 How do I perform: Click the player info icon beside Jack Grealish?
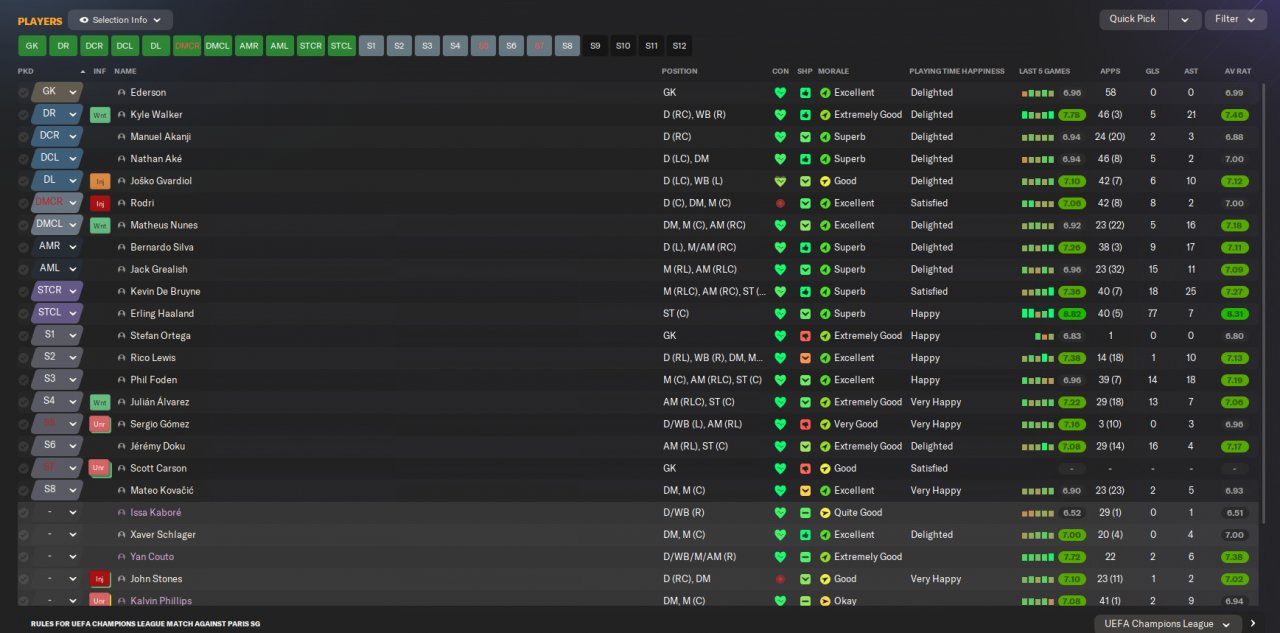point(122,269)
